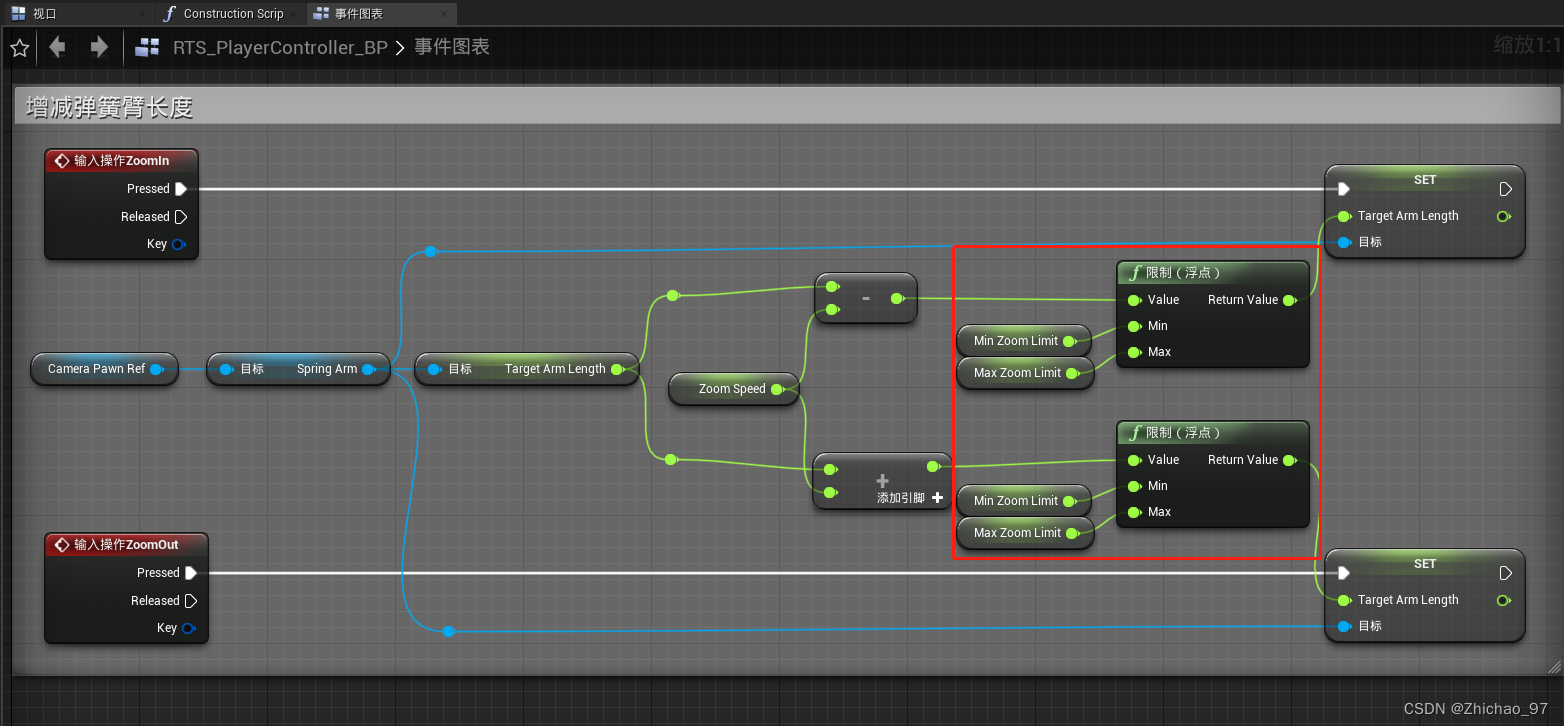Image resolution: width=1564 pixels, height=726 pixels.
Task: Select the Zoom Speed variable node
Action: (x=733, y=389)
